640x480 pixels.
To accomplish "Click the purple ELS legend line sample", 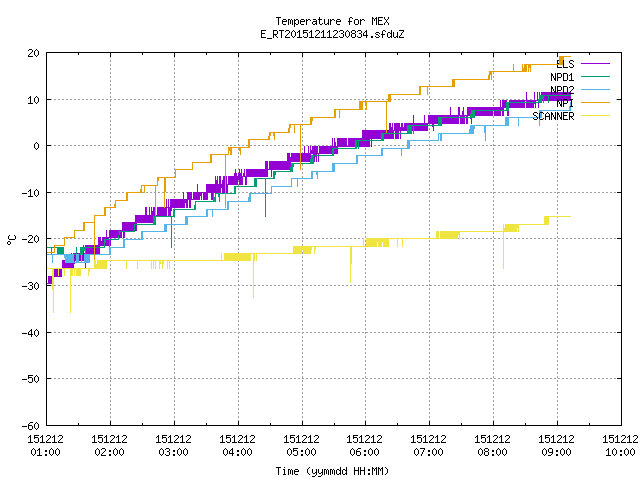I will point(595,64).
